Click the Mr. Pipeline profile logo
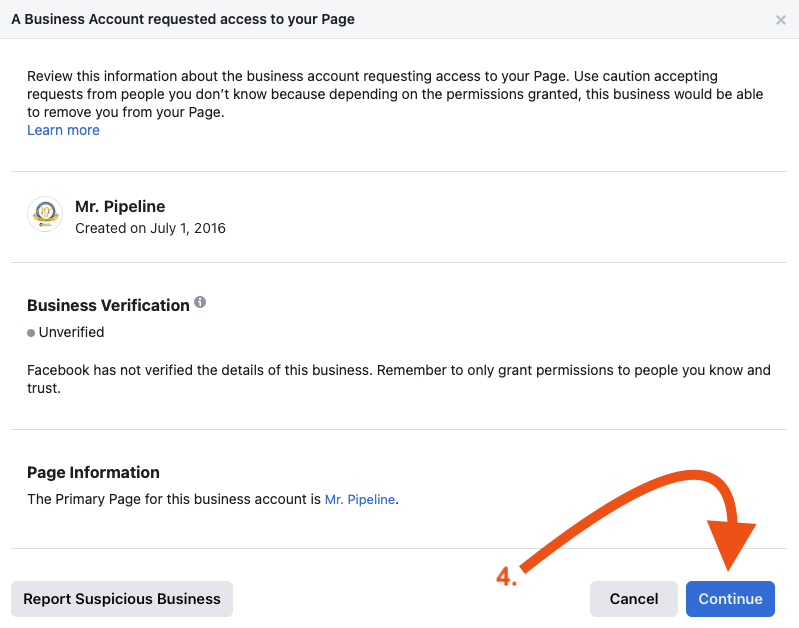 (45, 214)
